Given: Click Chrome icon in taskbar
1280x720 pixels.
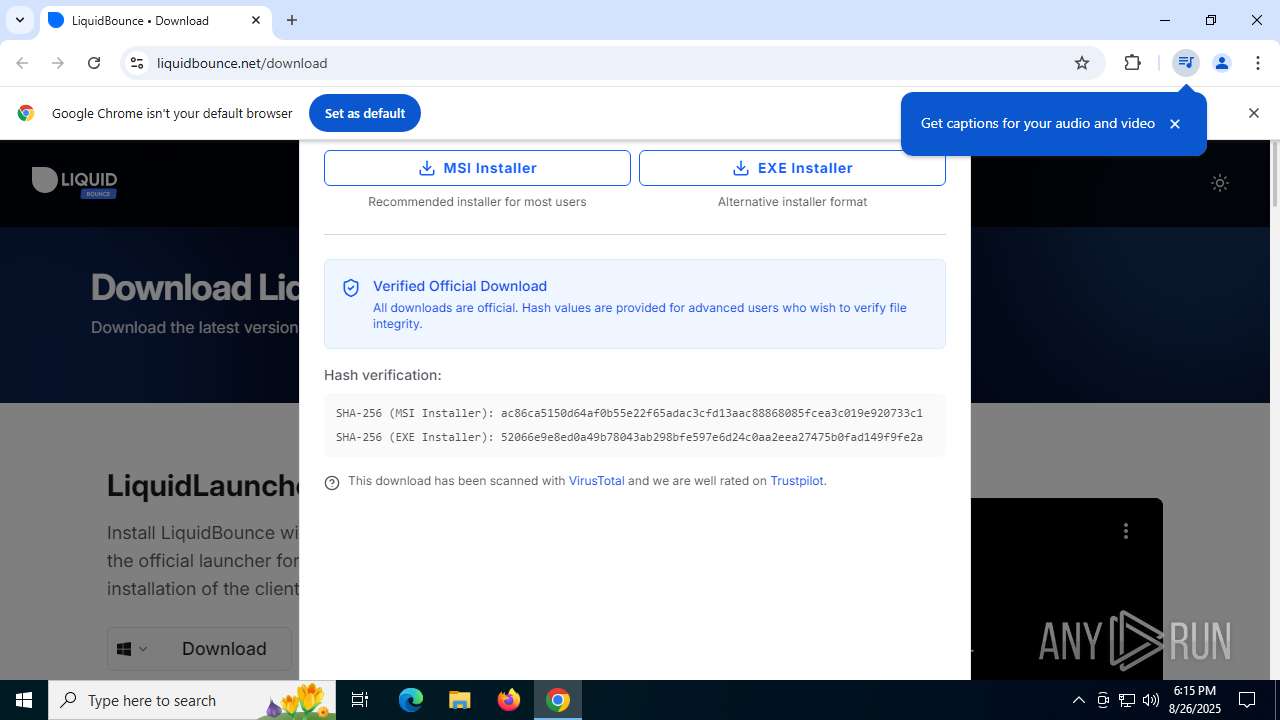Looking at the screenshot, I should [558, 700].
